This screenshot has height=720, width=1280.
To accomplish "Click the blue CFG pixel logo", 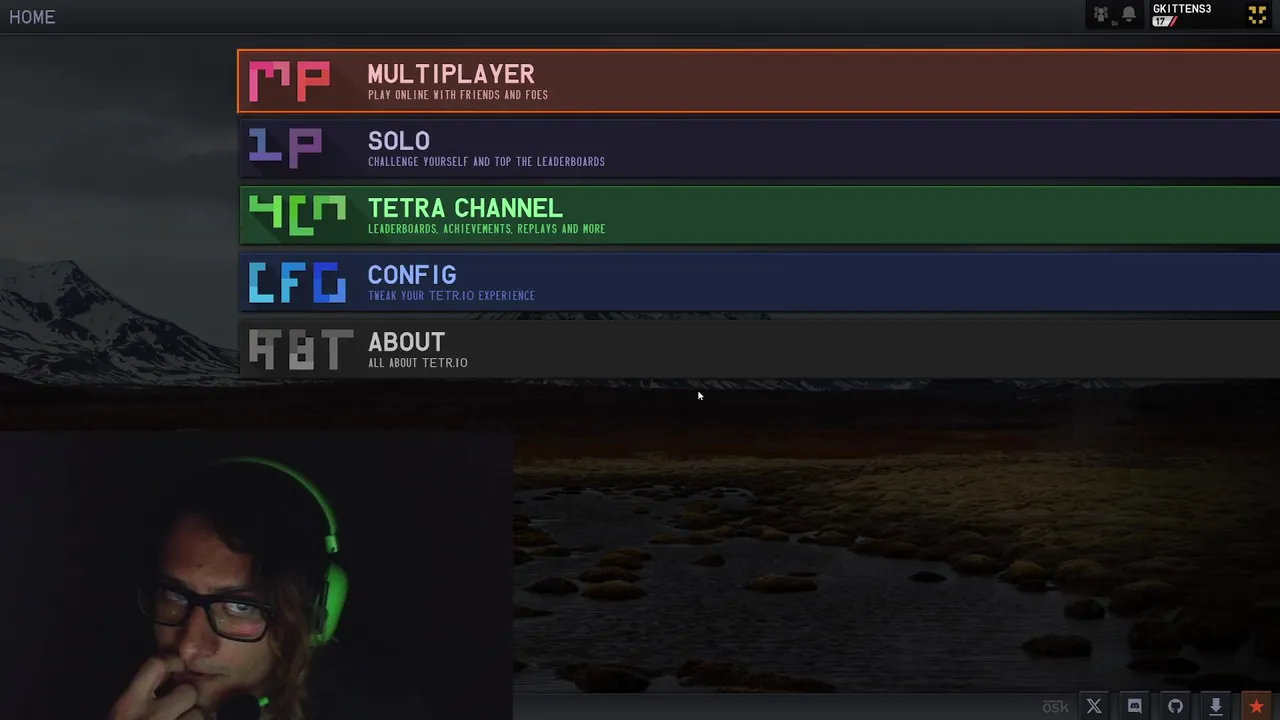I will click(297, 283).
